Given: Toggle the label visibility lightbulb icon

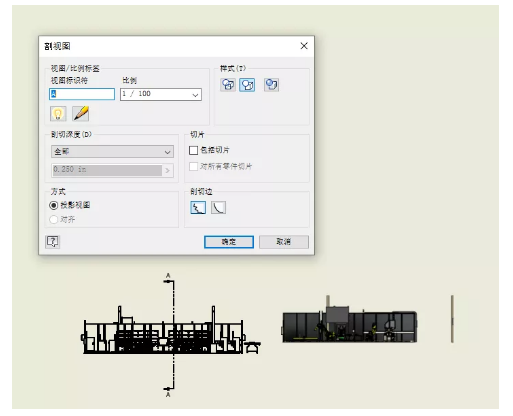Looking at the screenshot, I should click(x=58, y=114).
